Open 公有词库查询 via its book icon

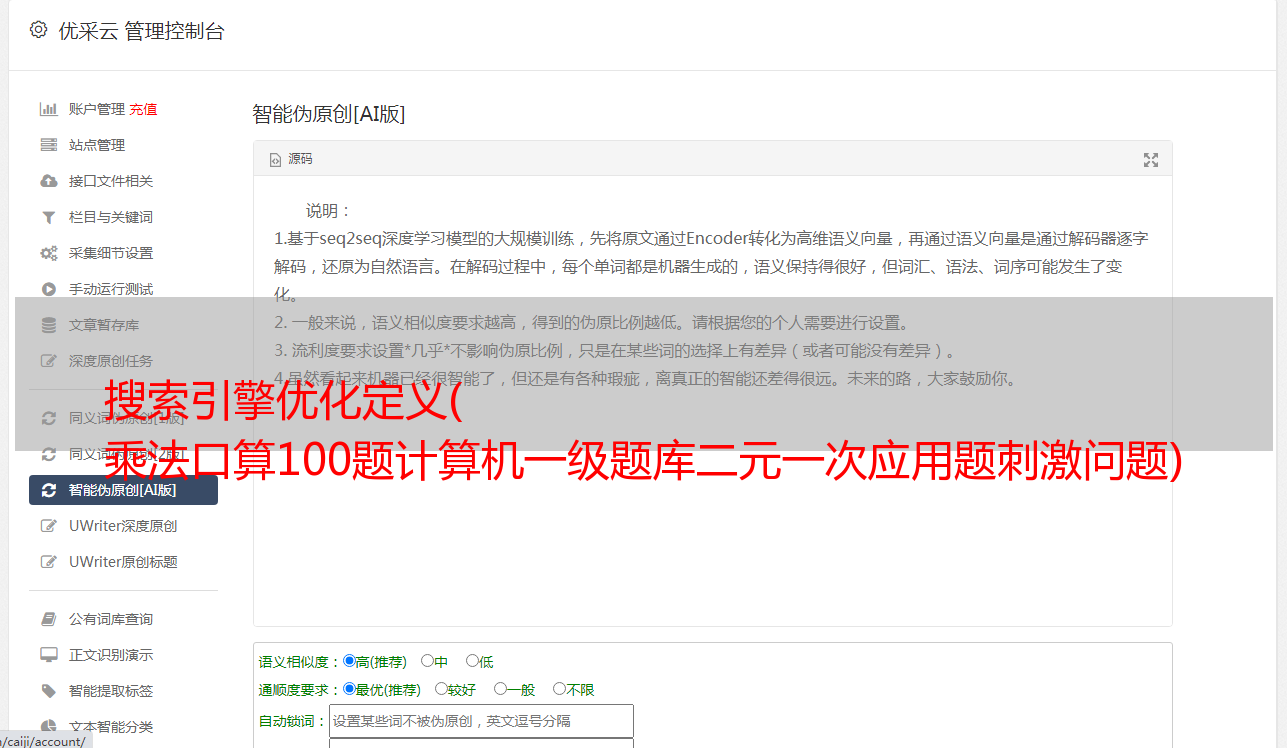(x=48, y=619)
